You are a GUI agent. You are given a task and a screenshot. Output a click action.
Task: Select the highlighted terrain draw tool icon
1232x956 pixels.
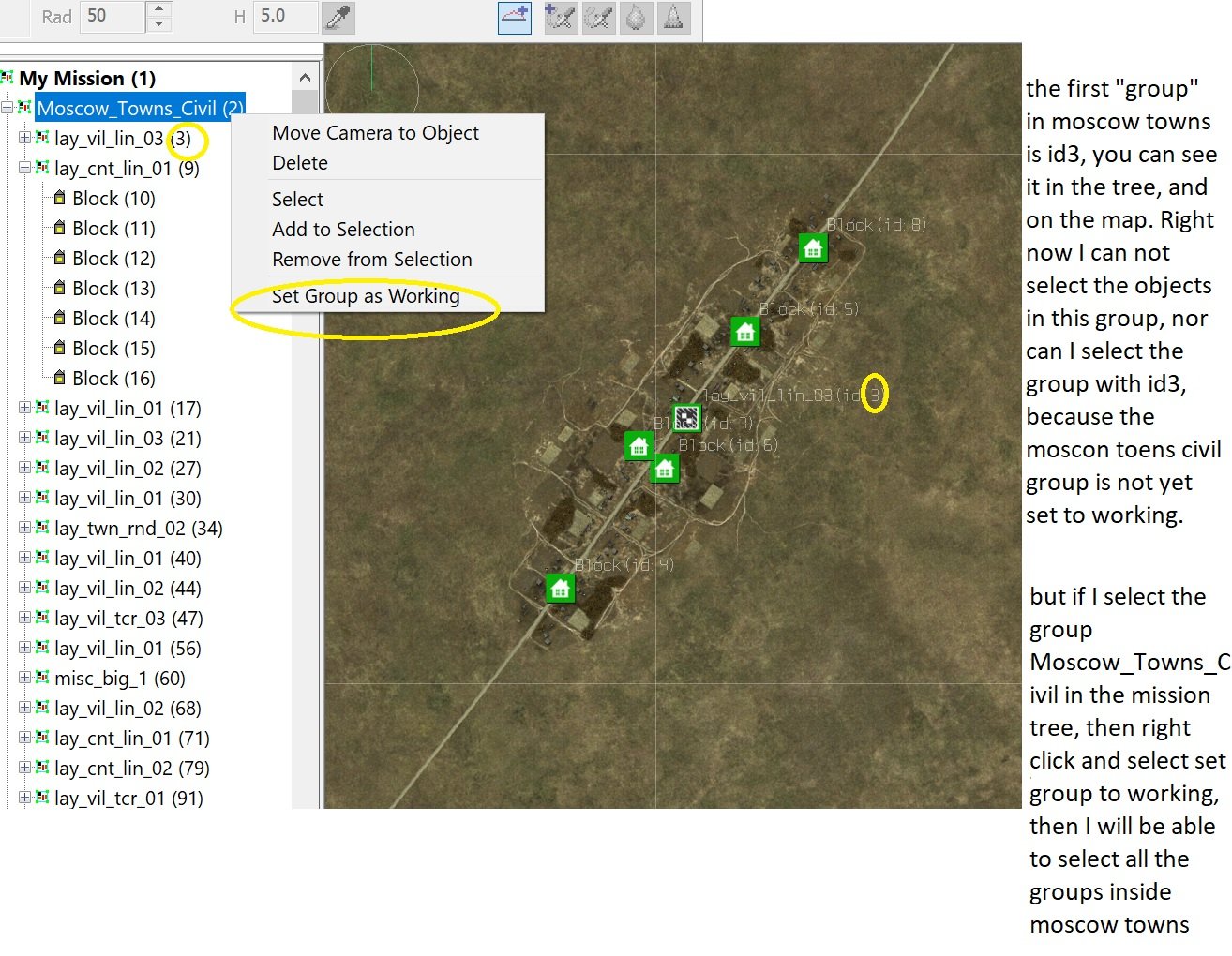tap(515, 17)
